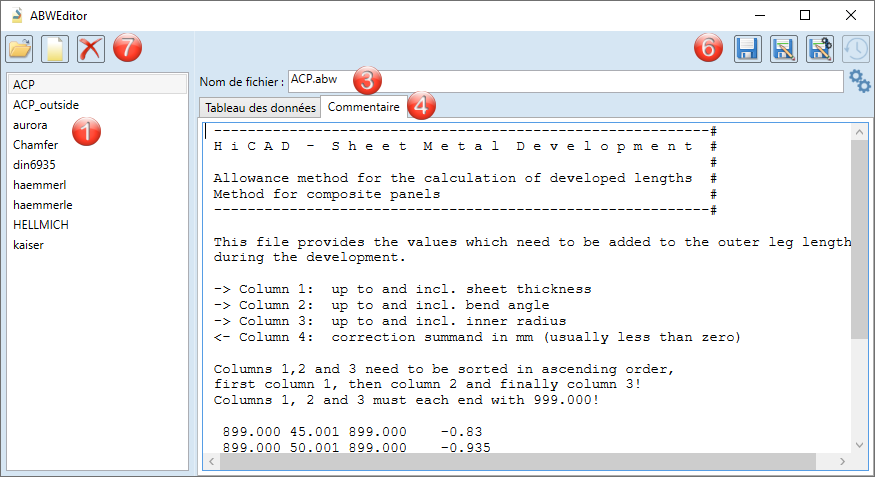
Task: Create a new blank file
Action: click(55, 49)
